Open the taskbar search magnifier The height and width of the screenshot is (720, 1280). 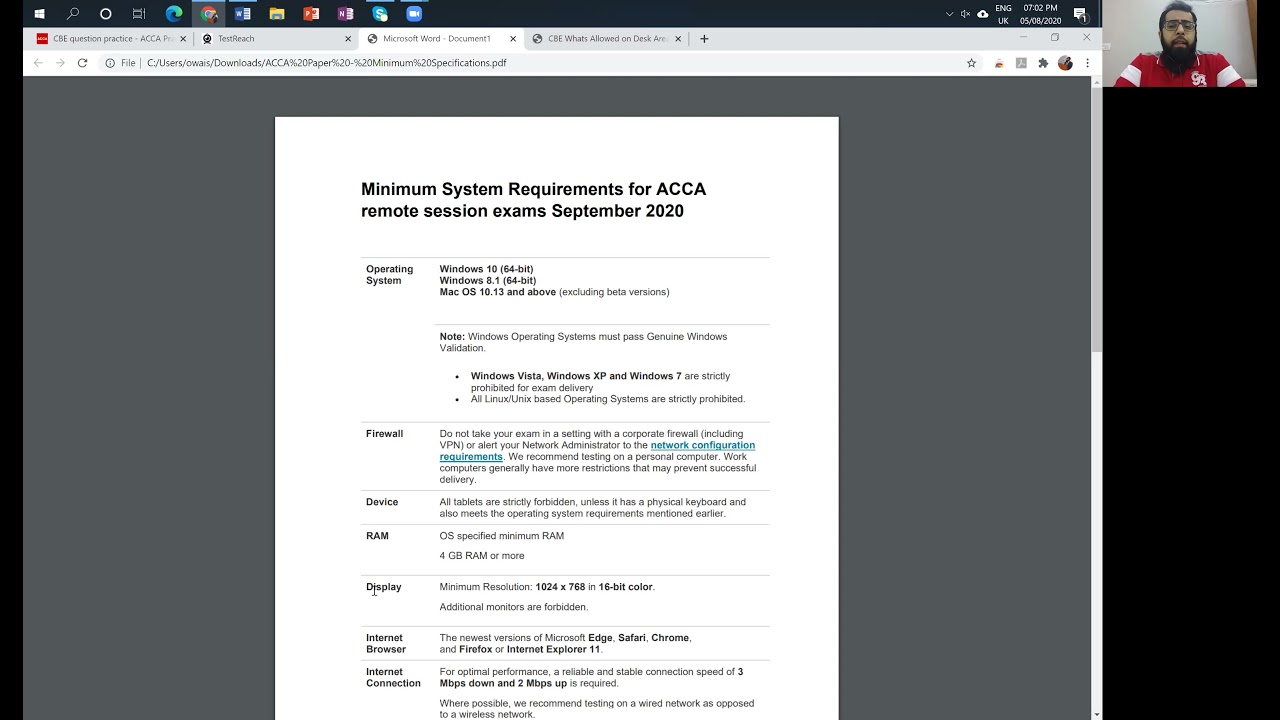pyautogui.click(x=73, y=14)
